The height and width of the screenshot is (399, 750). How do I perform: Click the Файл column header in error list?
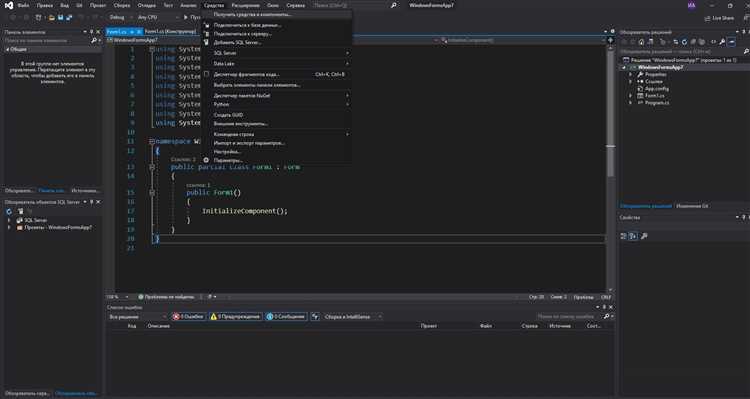(485, 326)
